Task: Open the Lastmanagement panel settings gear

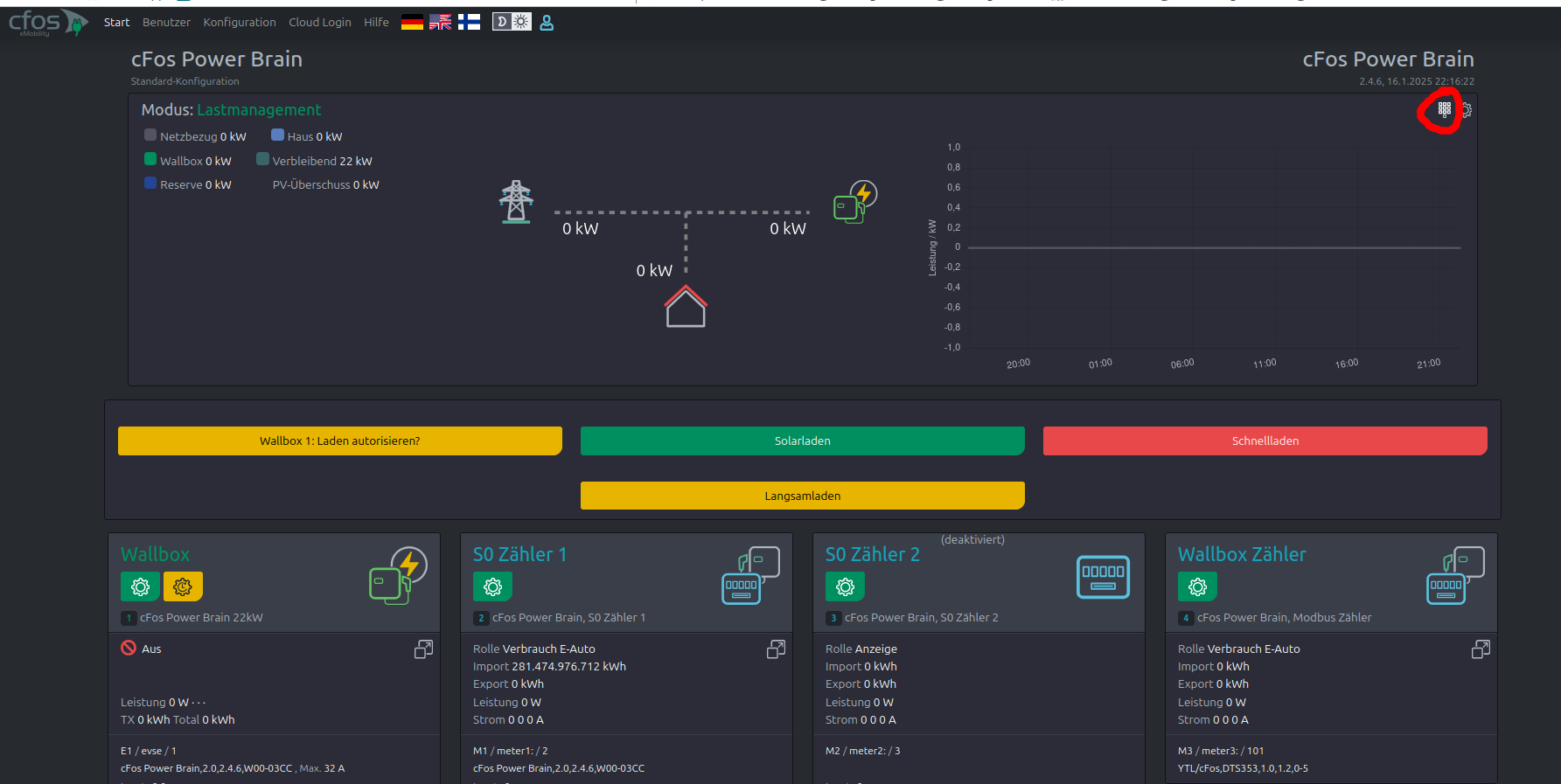Action: (1467, 110)
